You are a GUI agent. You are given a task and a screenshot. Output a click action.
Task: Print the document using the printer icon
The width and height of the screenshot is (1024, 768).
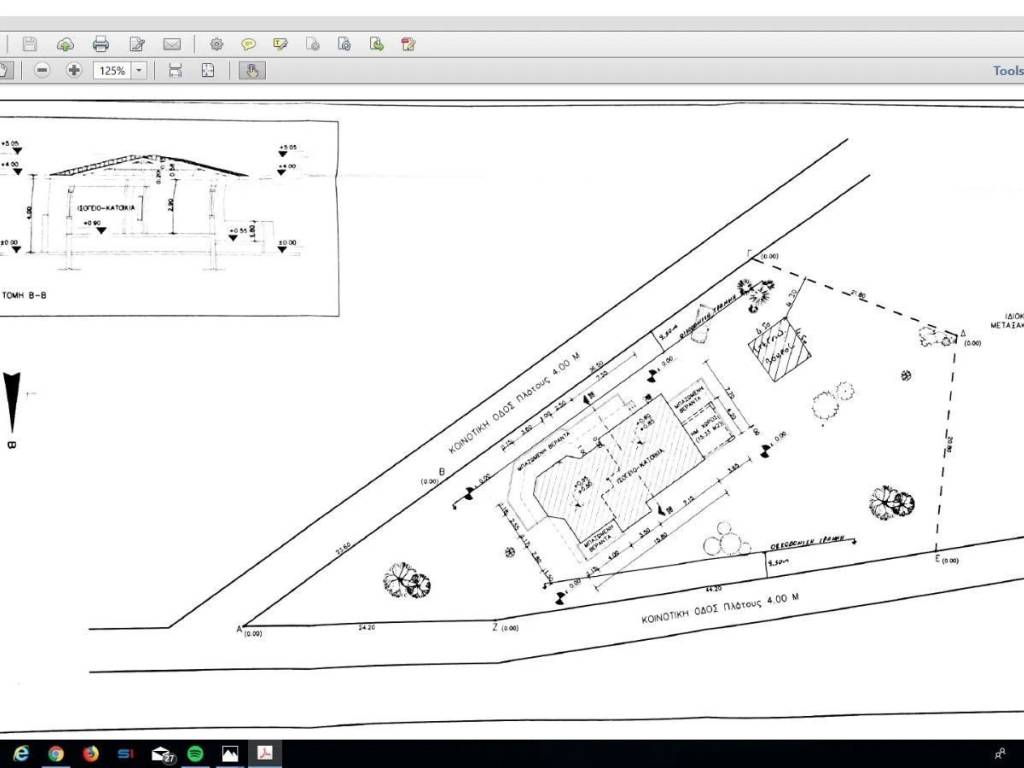pos(100,44)
